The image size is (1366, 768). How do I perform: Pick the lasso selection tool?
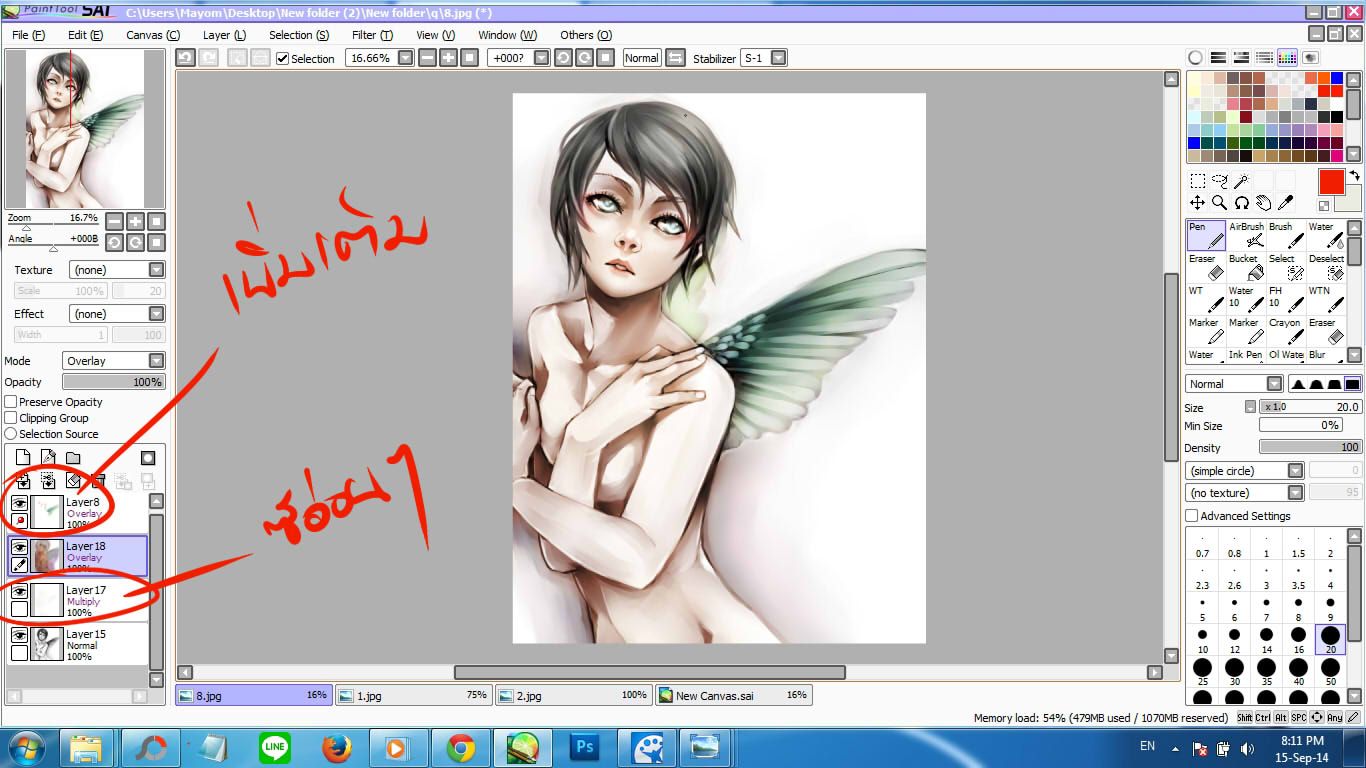coord(1219,182)
